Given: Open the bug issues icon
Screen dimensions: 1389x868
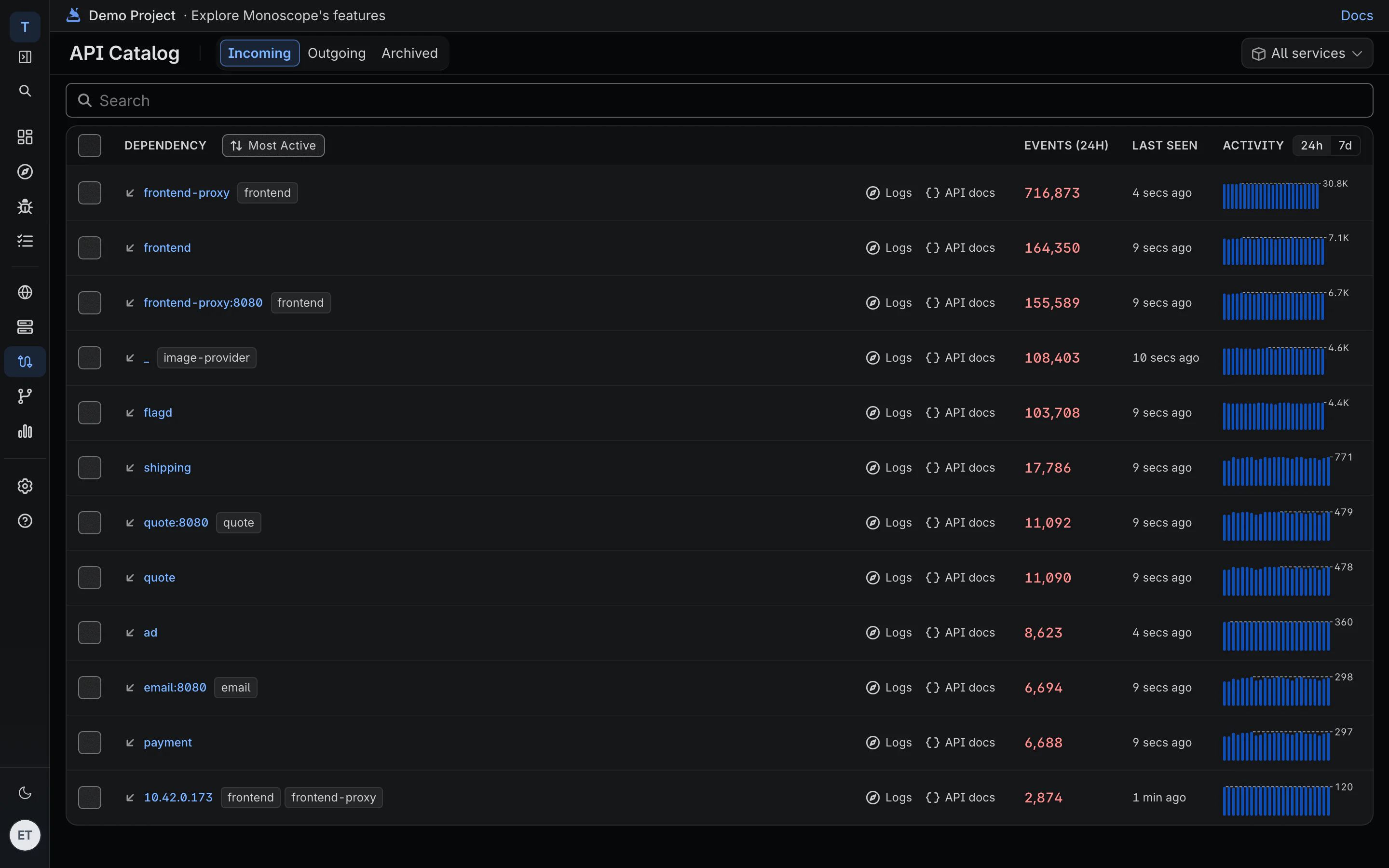Looking at the screenshot, I should (25, 206).
